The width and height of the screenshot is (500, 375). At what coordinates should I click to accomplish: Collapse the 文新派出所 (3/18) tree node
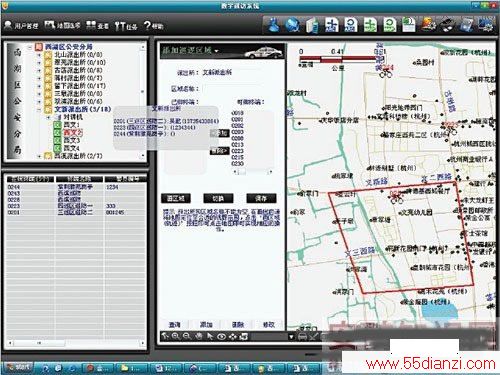[39, 110]
